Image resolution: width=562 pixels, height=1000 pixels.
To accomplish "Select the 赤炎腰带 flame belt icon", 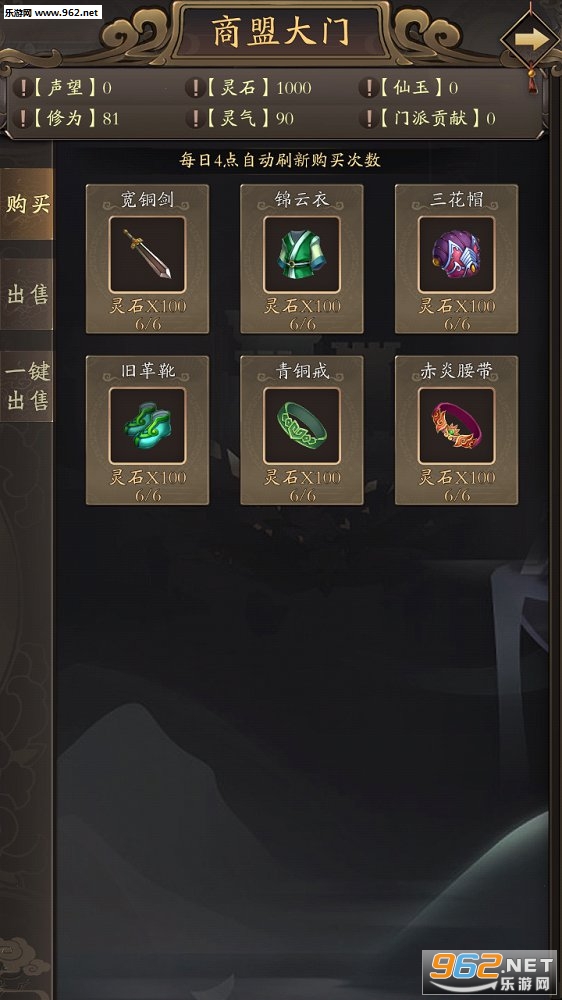I will tap(456, 425).
